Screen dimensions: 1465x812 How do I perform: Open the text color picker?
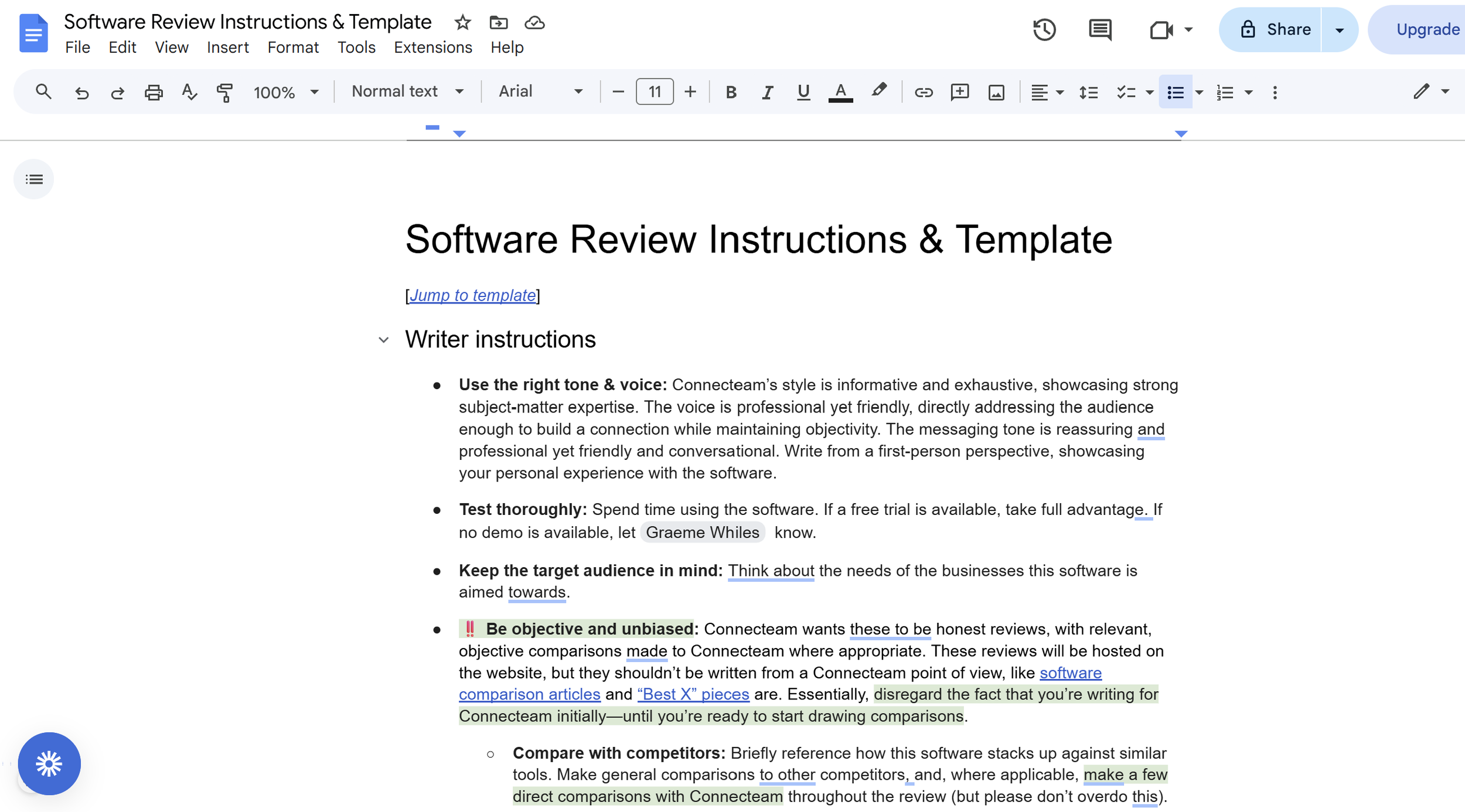[x=840, y=92]
